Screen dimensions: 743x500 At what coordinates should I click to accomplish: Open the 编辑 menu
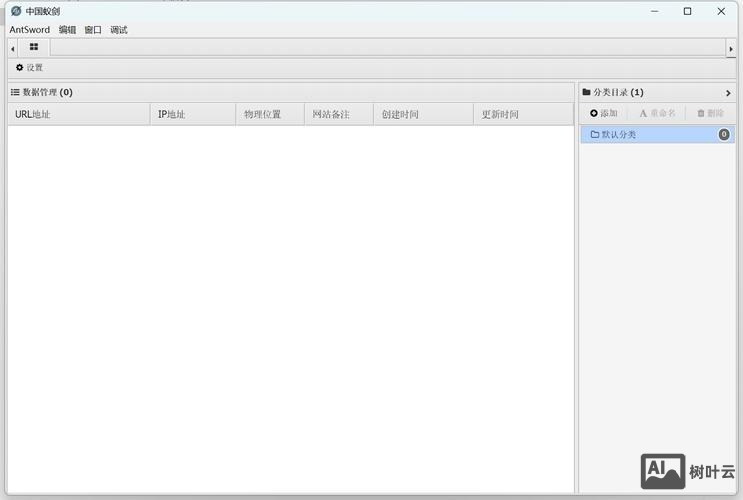point(67,30)
